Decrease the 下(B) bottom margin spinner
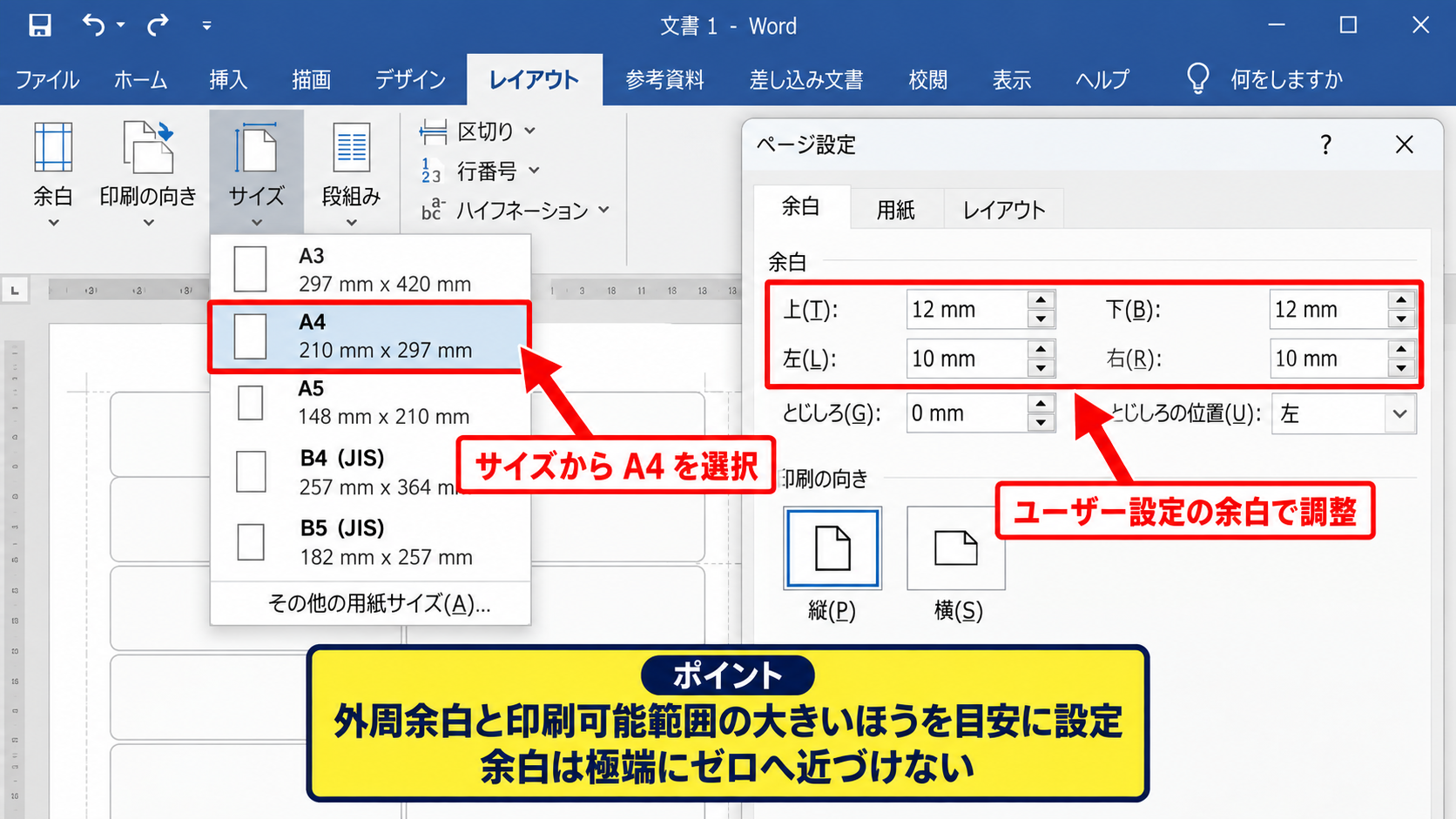The height and width of the screenshot is (819, 1456). point(1401,319)
